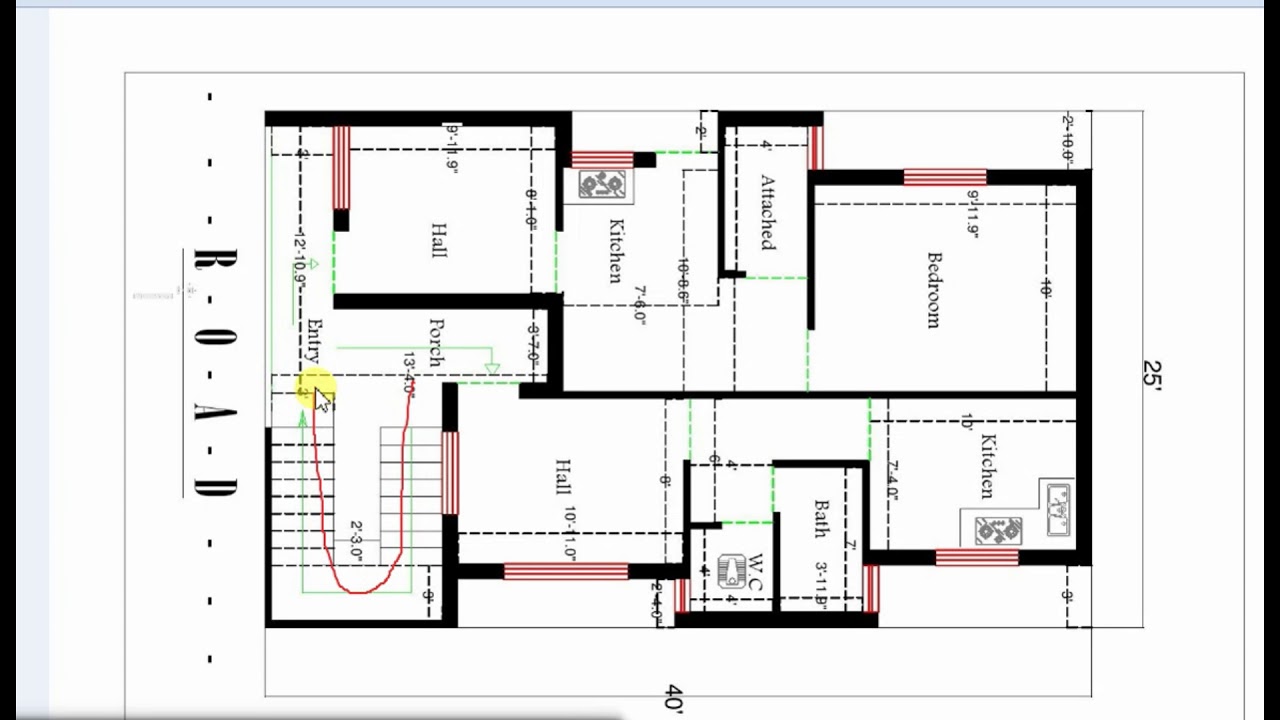The height and width of the screenshot is (720, 1280).
Task: Click the 2'-10.0" dimension text
Action: (x=1067, y=138)
